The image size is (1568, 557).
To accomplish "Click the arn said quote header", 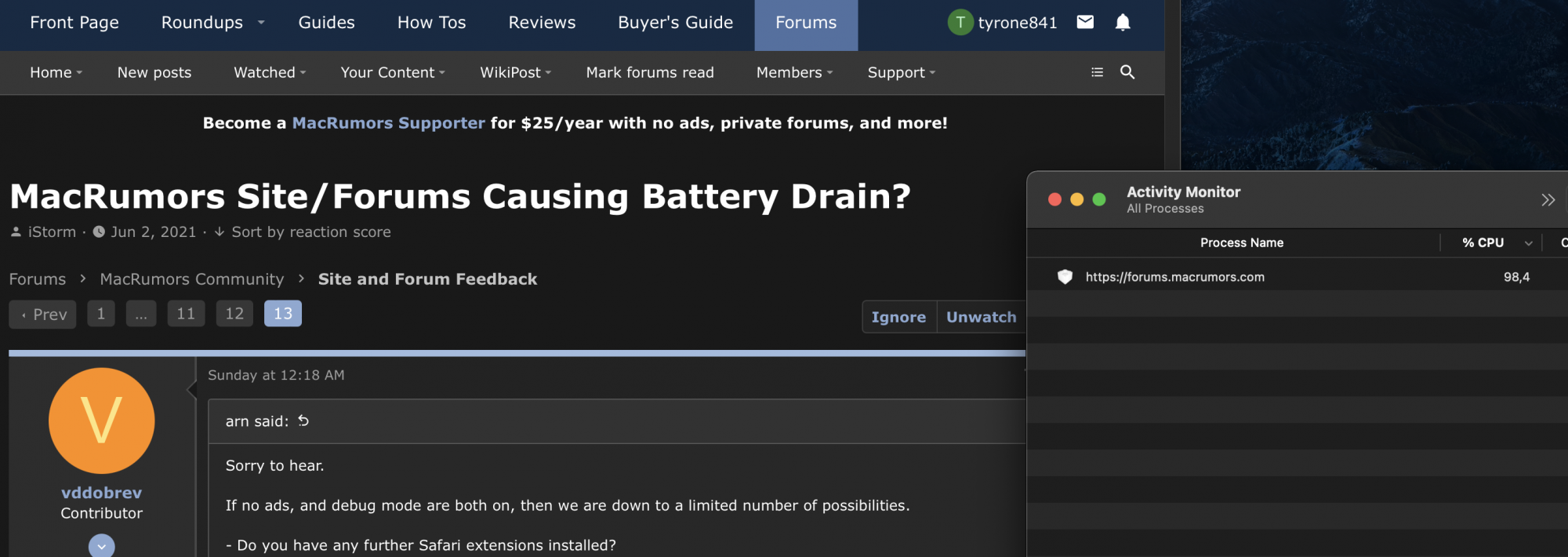I will pos(257,421).
